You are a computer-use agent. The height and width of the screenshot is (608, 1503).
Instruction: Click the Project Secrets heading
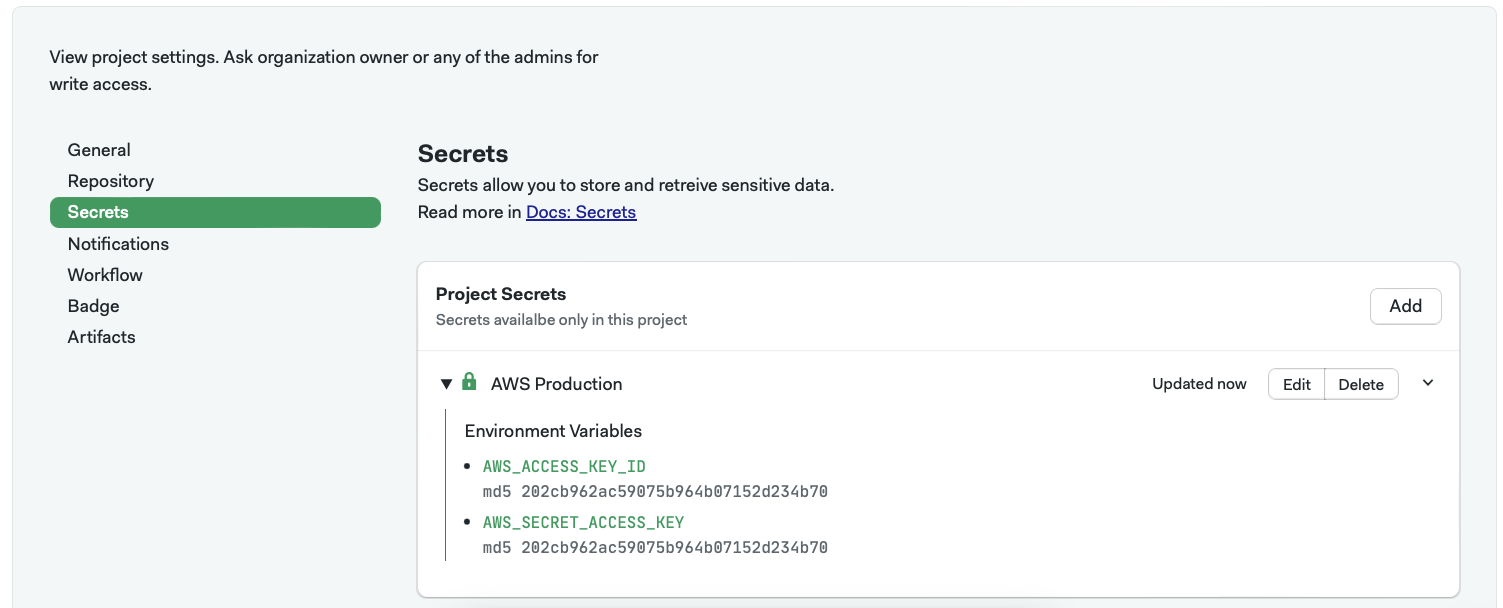coord(500,293)
